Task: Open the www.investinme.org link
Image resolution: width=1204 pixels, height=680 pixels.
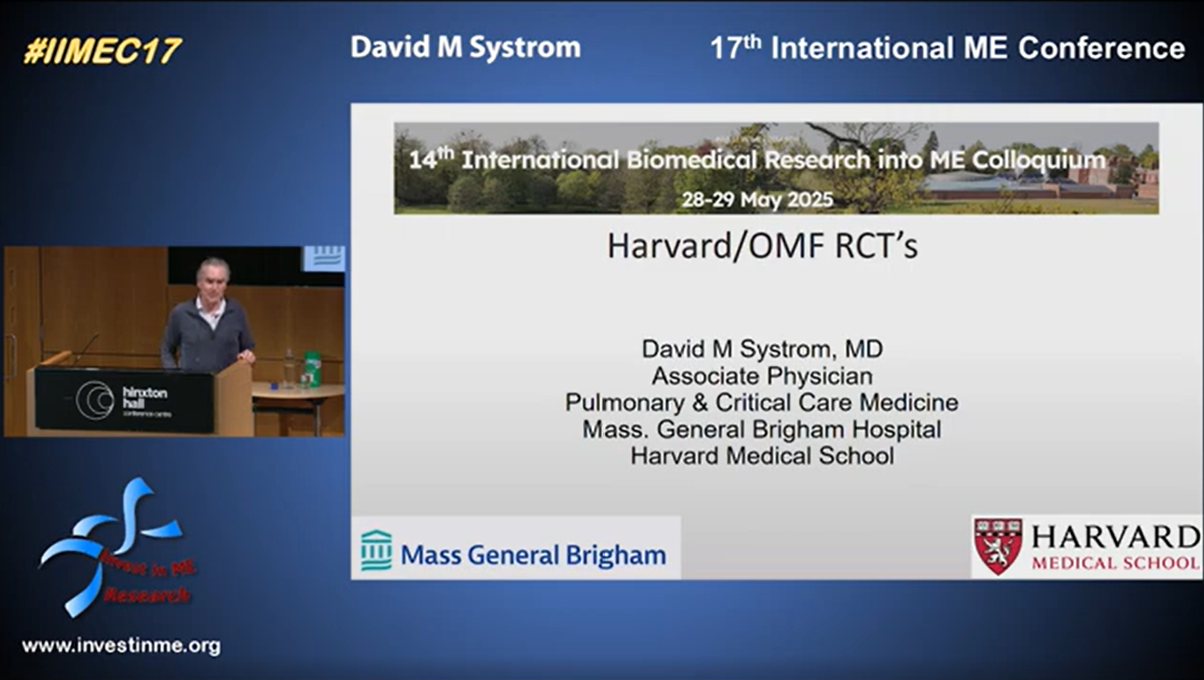Action: (121, 646)
